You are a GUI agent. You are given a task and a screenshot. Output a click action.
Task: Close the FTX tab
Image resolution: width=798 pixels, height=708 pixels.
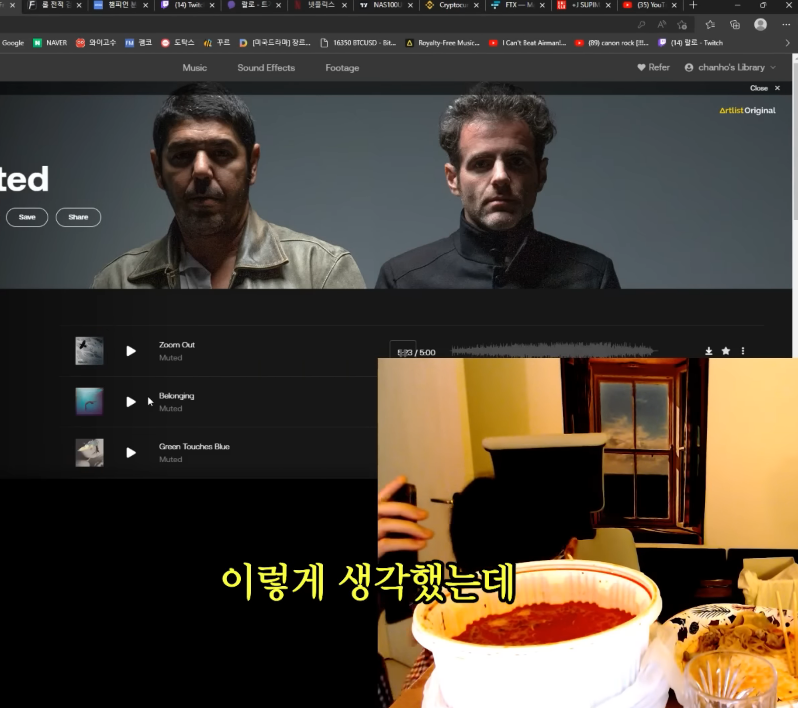[x=542, y=5]
